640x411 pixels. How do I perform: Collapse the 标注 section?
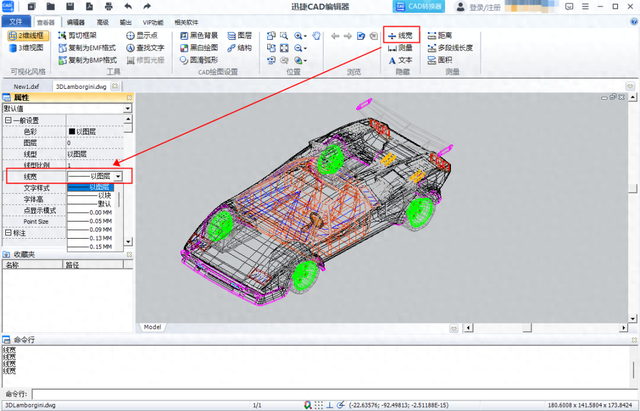tap(8, 233)
